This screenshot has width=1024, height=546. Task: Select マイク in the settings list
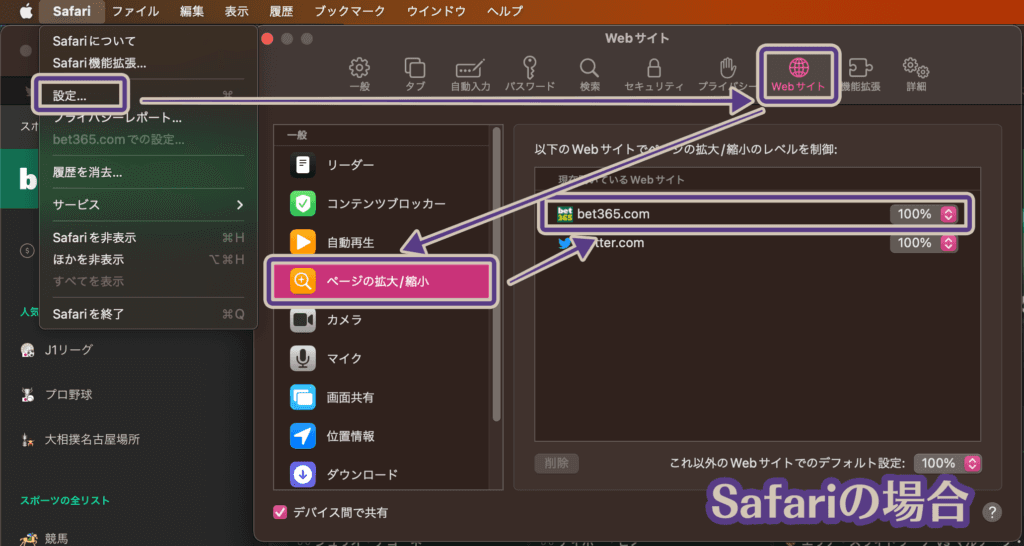point(383,359)
